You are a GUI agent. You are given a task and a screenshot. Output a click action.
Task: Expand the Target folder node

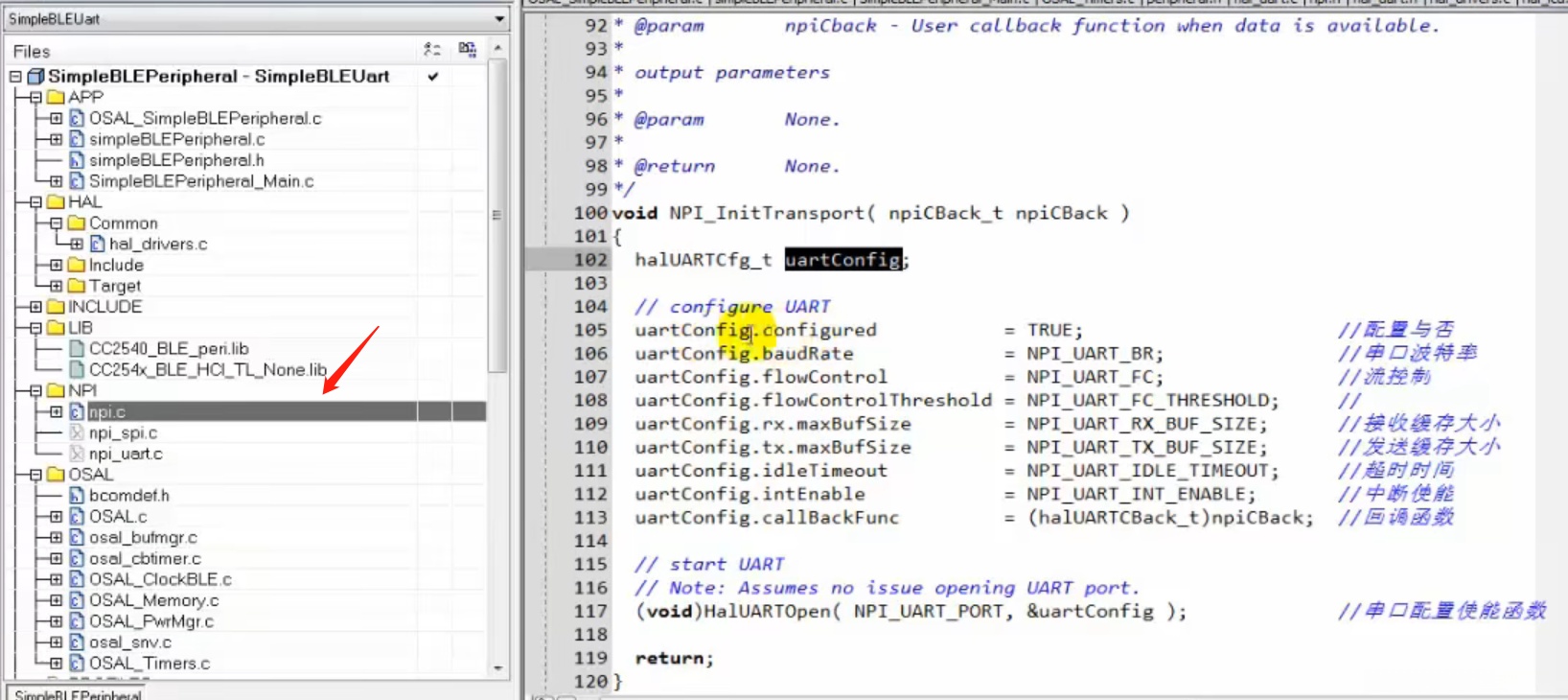click(x=56, y=286)
